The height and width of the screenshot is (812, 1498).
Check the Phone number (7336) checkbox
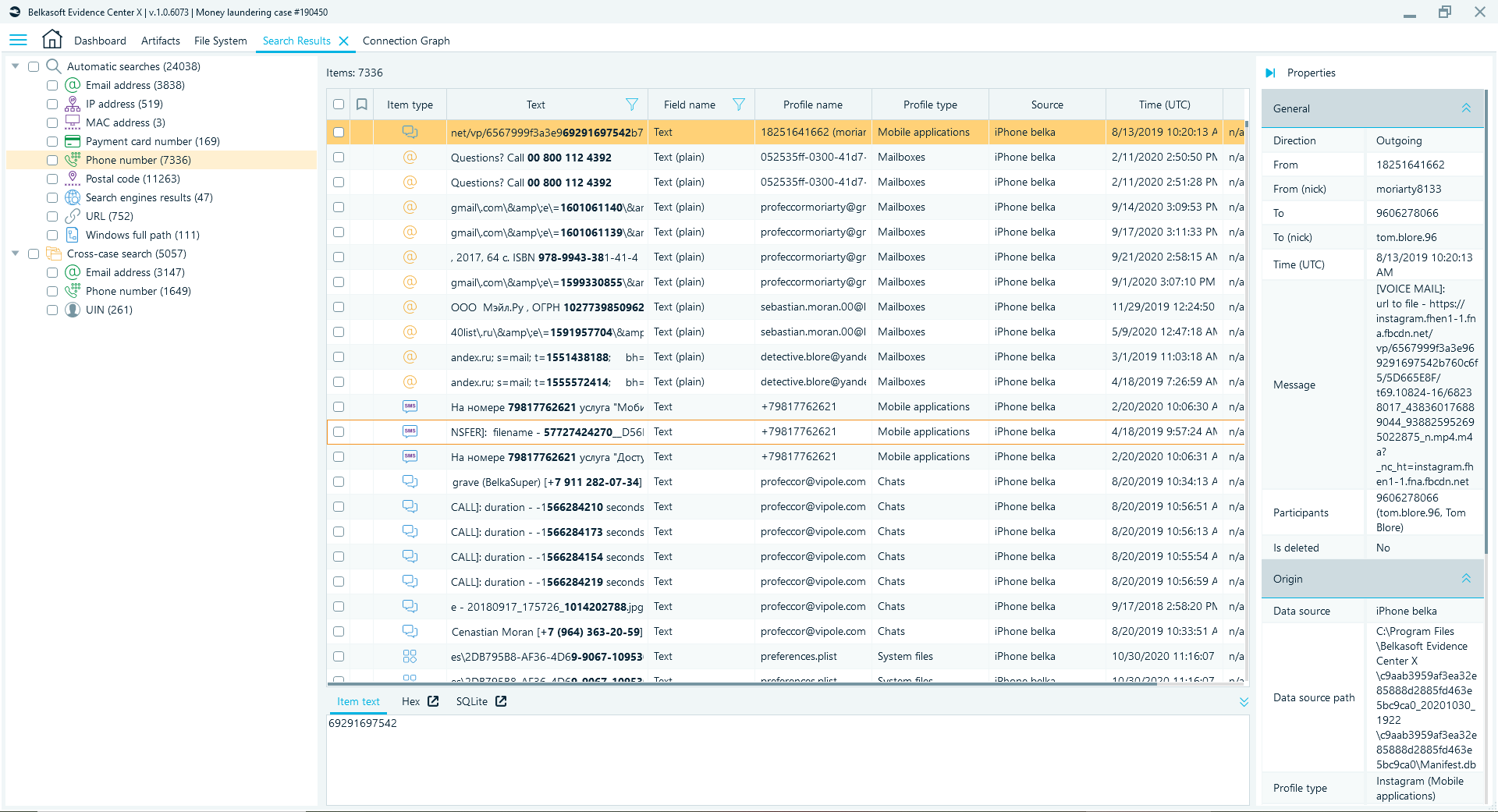52,160
